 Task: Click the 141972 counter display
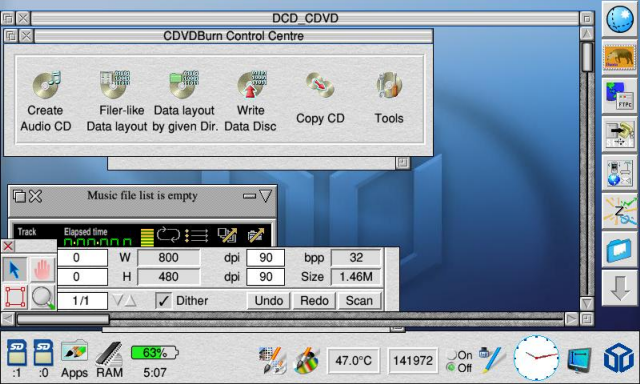(x=413, y=360)
